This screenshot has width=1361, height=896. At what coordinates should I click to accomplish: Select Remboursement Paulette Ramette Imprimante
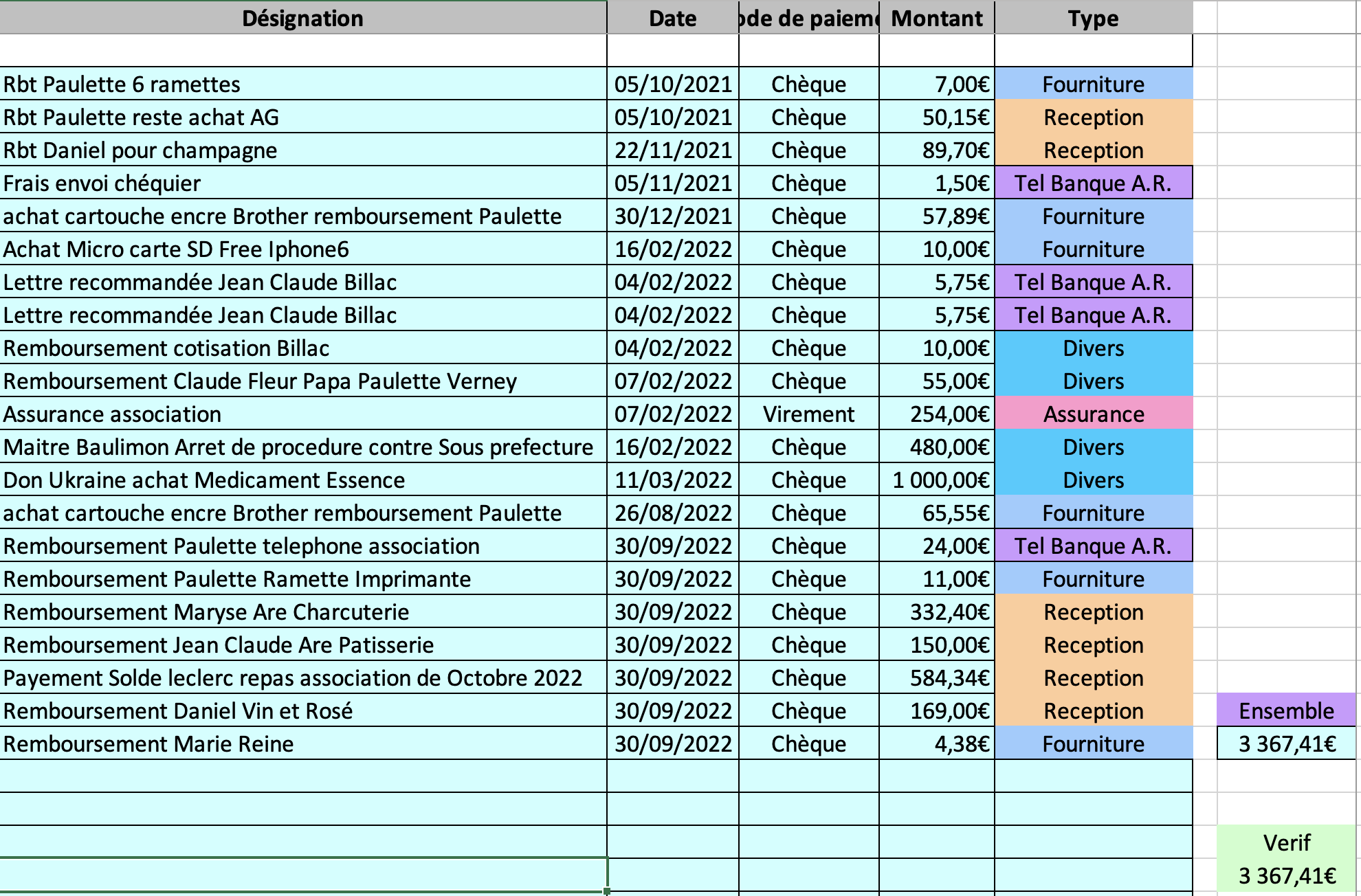point(302,579)
